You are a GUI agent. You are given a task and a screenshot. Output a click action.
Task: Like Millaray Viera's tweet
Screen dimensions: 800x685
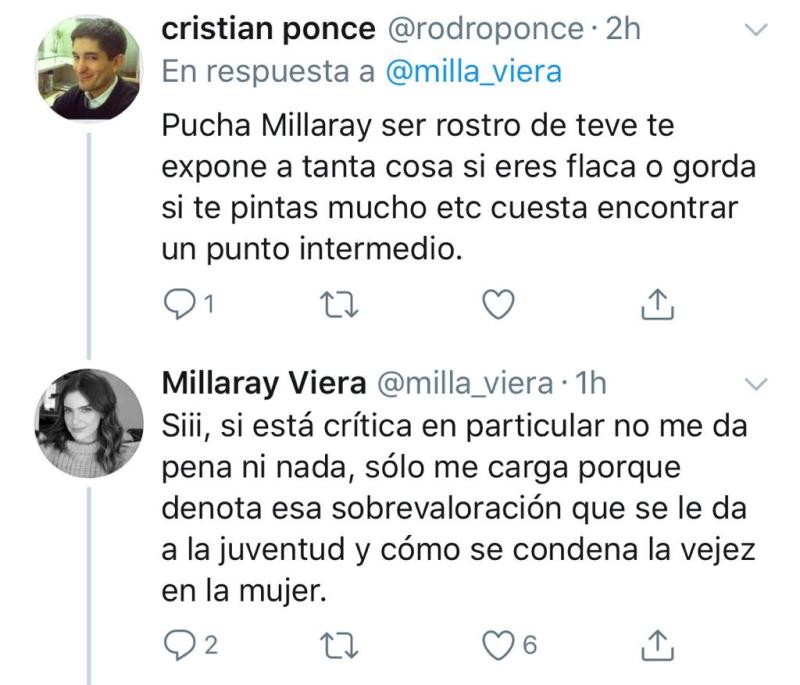coord(500,644)
